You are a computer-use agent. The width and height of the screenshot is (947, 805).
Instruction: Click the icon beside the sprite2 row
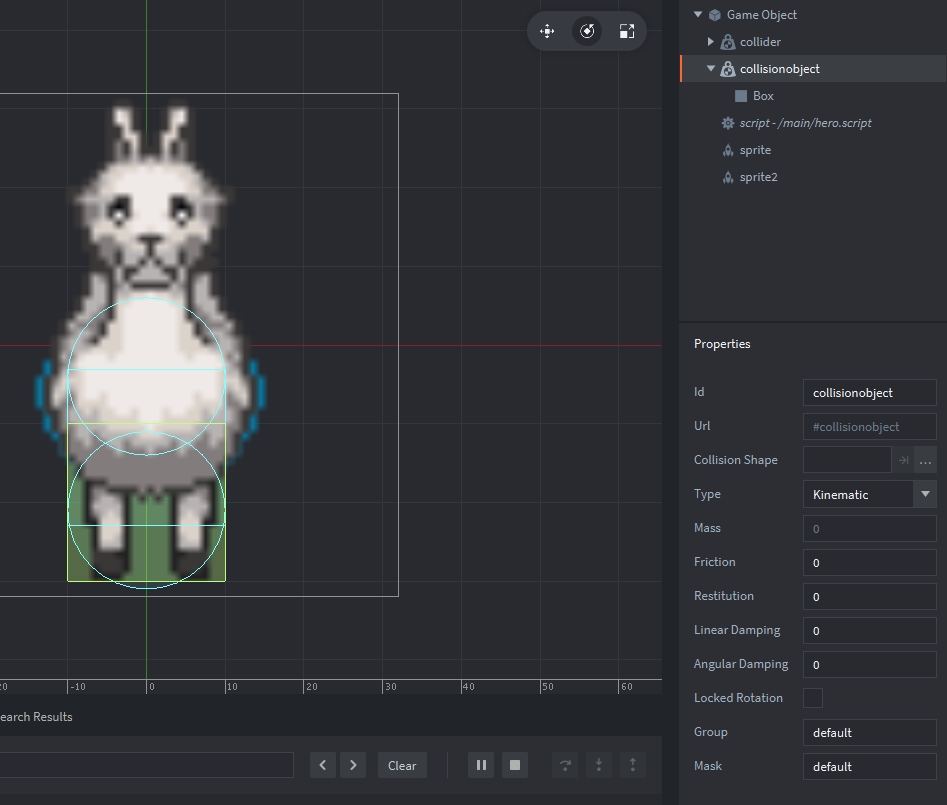[728, 178]
